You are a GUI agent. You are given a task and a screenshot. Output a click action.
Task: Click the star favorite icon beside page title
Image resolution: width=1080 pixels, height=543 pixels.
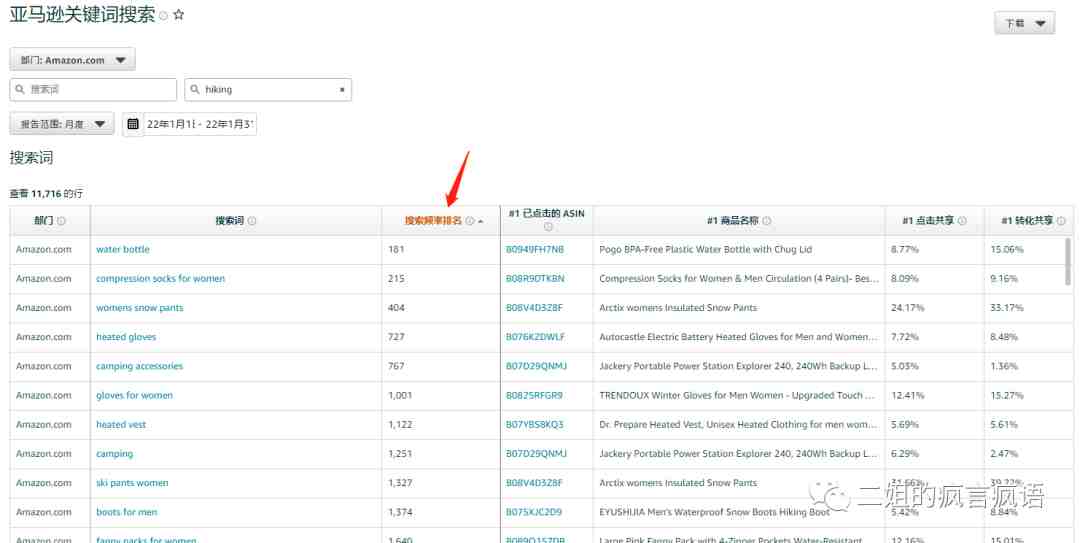coord(179,14)
